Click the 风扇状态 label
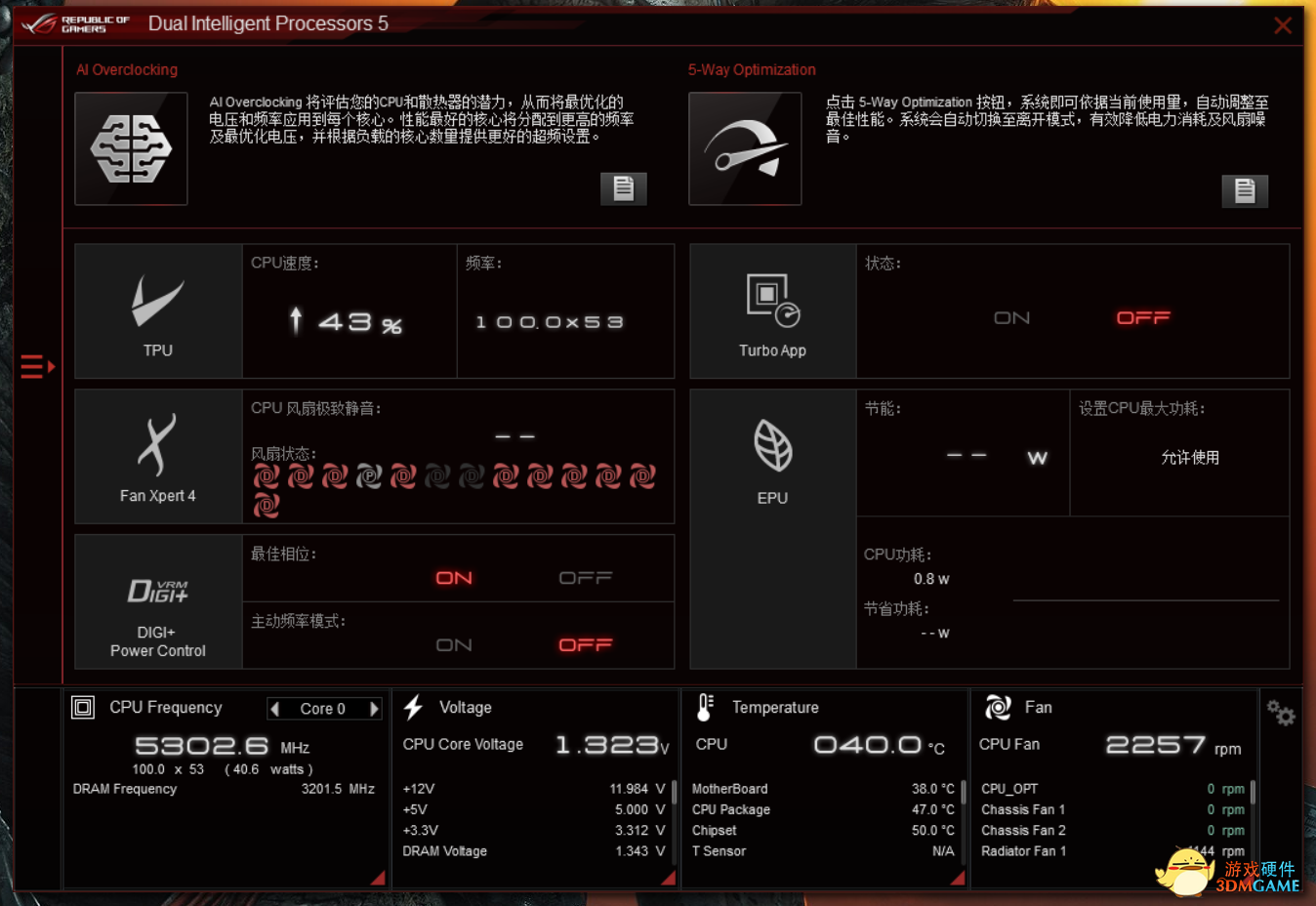The width and height of the screenshot is (1316, 906). point(283,454)
